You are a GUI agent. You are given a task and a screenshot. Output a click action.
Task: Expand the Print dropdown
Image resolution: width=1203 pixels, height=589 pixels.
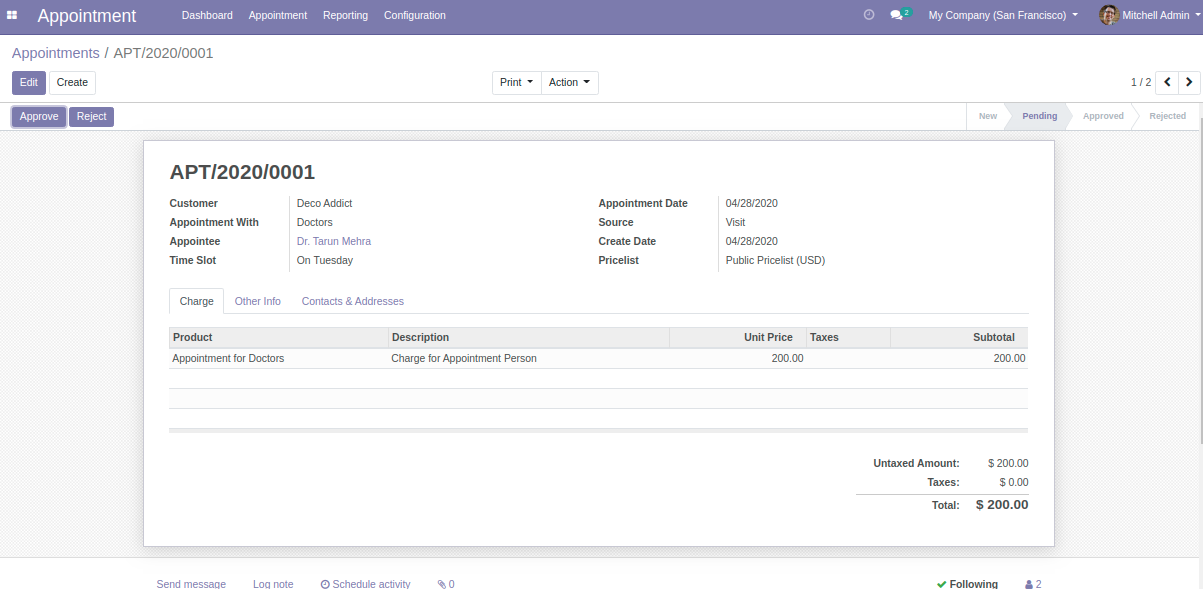coord(516,82)
